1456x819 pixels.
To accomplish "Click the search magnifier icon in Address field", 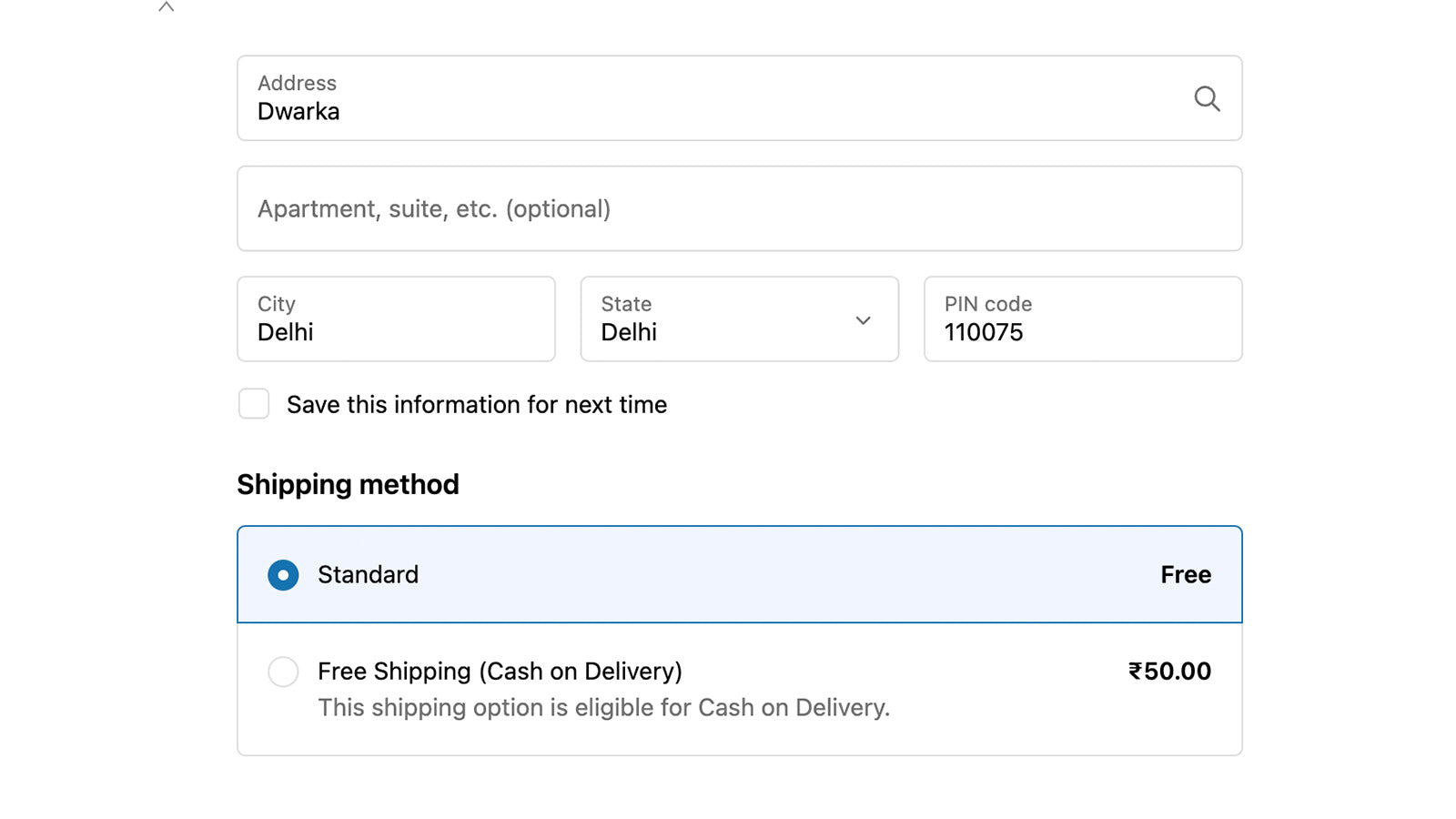I will 1207,98.
